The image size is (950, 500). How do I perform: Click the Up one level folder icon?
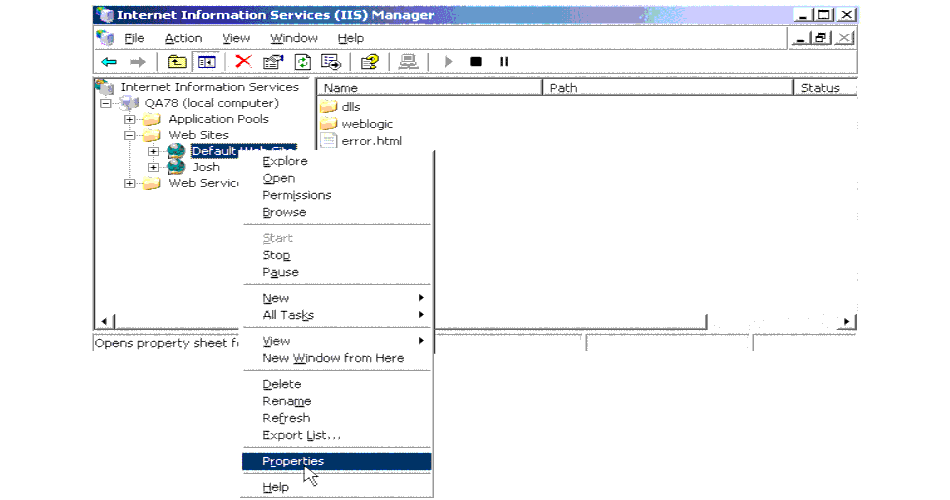pos(176,62)
